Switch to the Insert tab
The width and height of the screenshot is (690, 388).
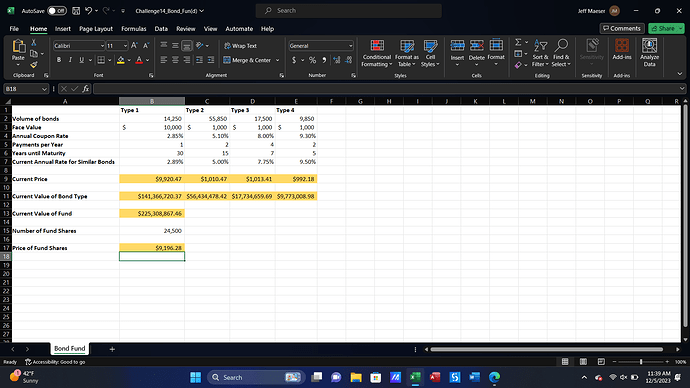[62, 29]
